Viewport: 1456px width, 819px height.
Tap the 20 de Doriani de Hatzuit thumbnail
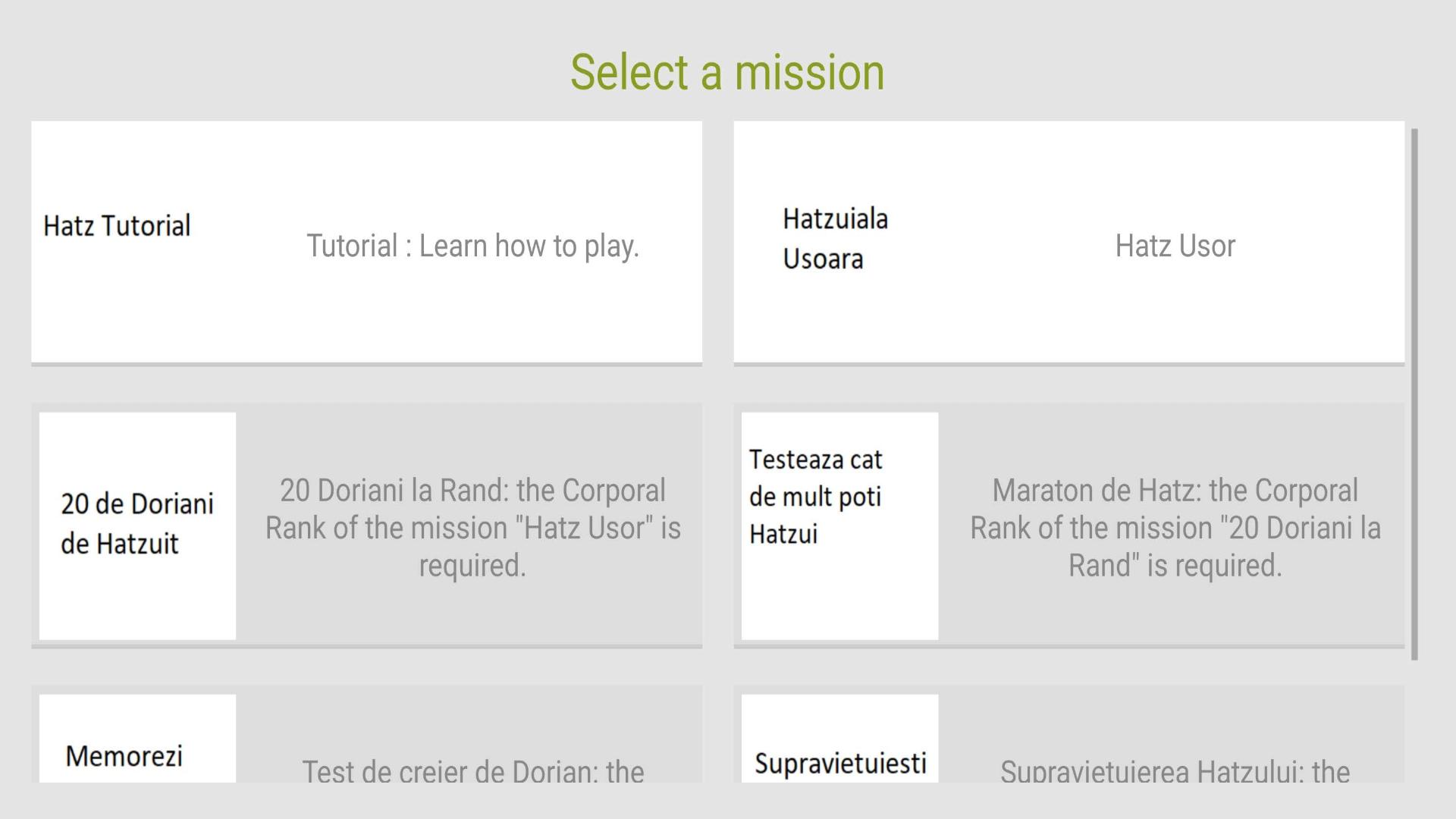click(137, 525)
